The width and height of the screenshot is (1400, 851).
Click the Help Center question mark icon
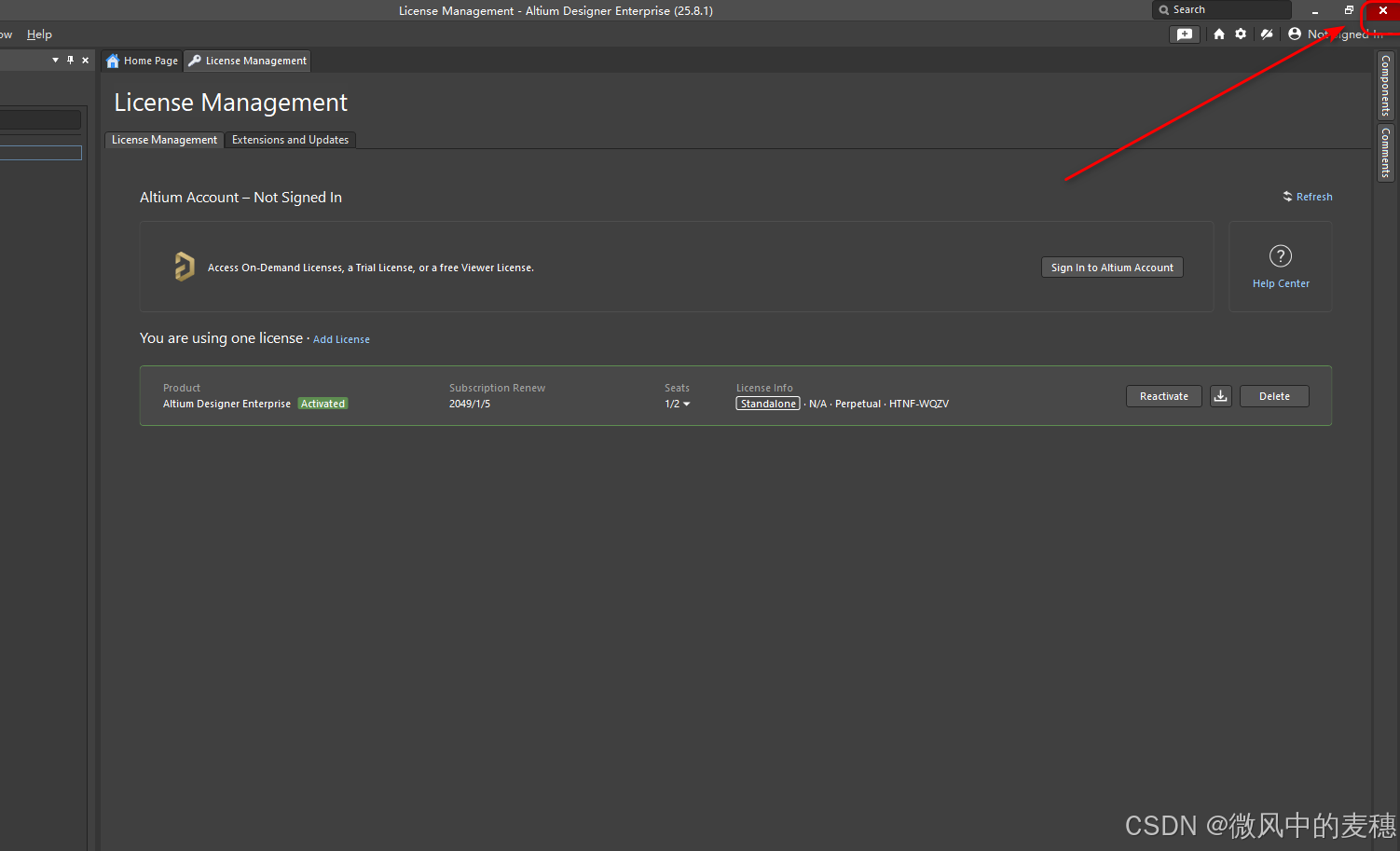(1281, 255)
